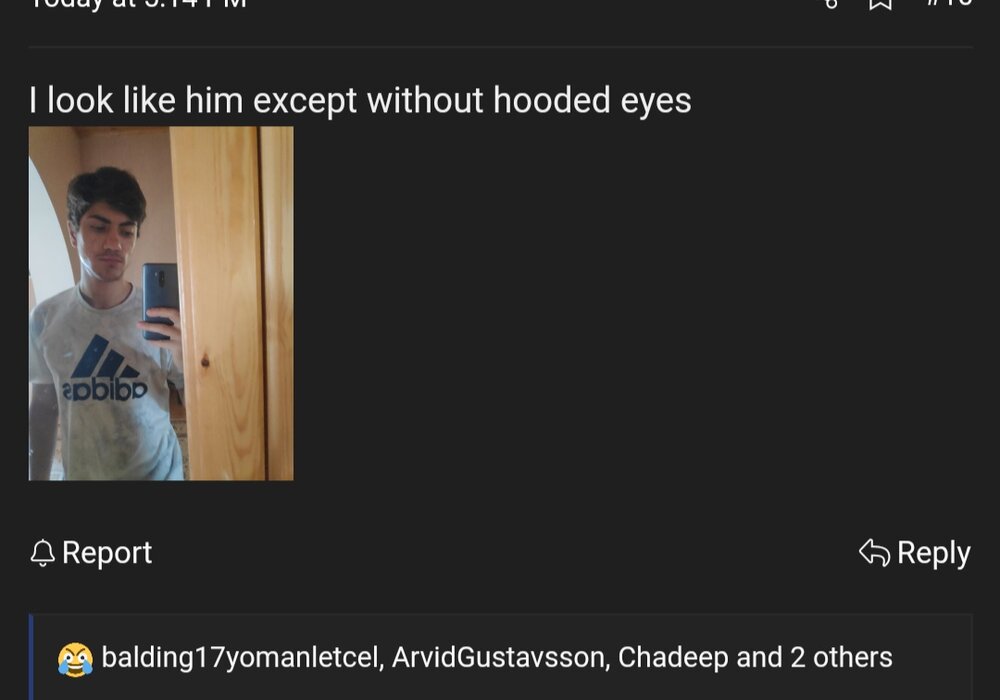Open balding17yomanletcel's profile from reactions
1000x700 pixels.
[240, 657]
